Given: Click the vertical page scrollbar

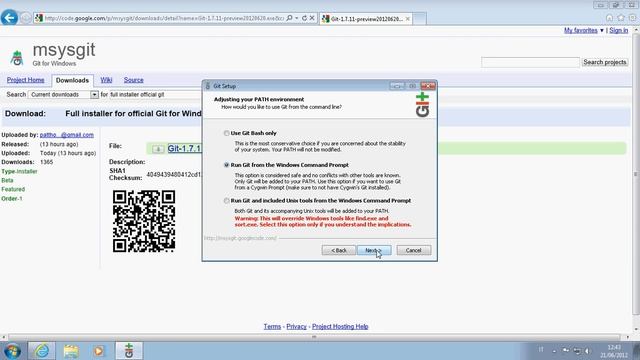Looking at the screenshot, I should tap(636, 174).
